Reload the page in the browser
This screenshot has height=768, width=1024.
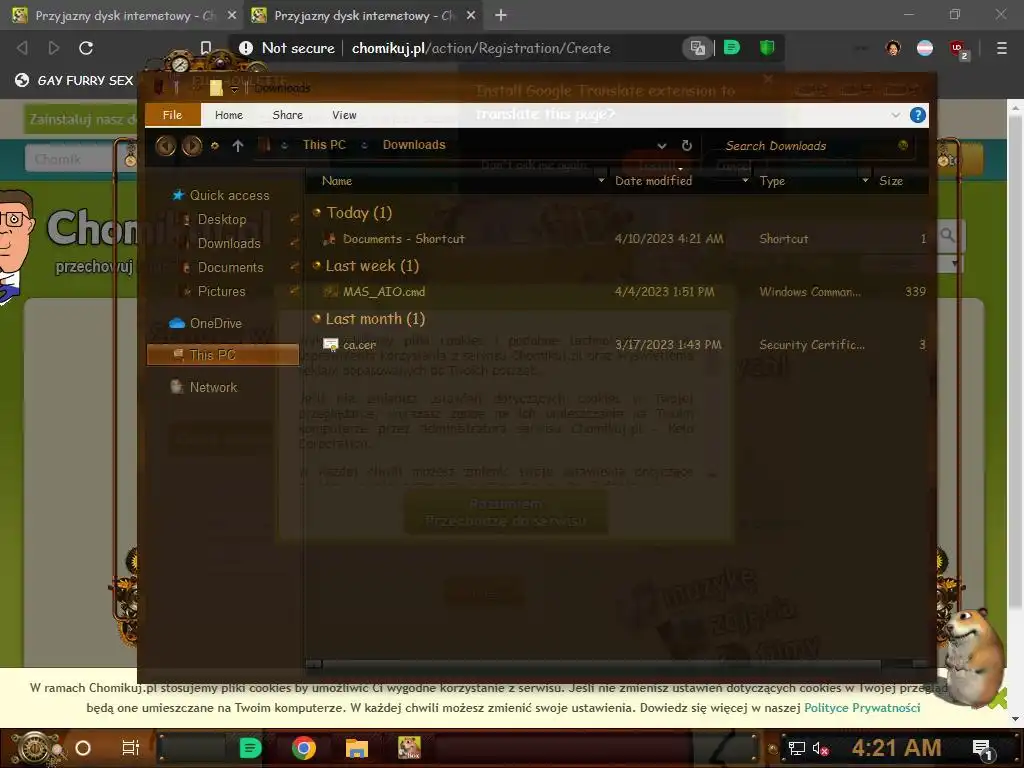(86, 48)
